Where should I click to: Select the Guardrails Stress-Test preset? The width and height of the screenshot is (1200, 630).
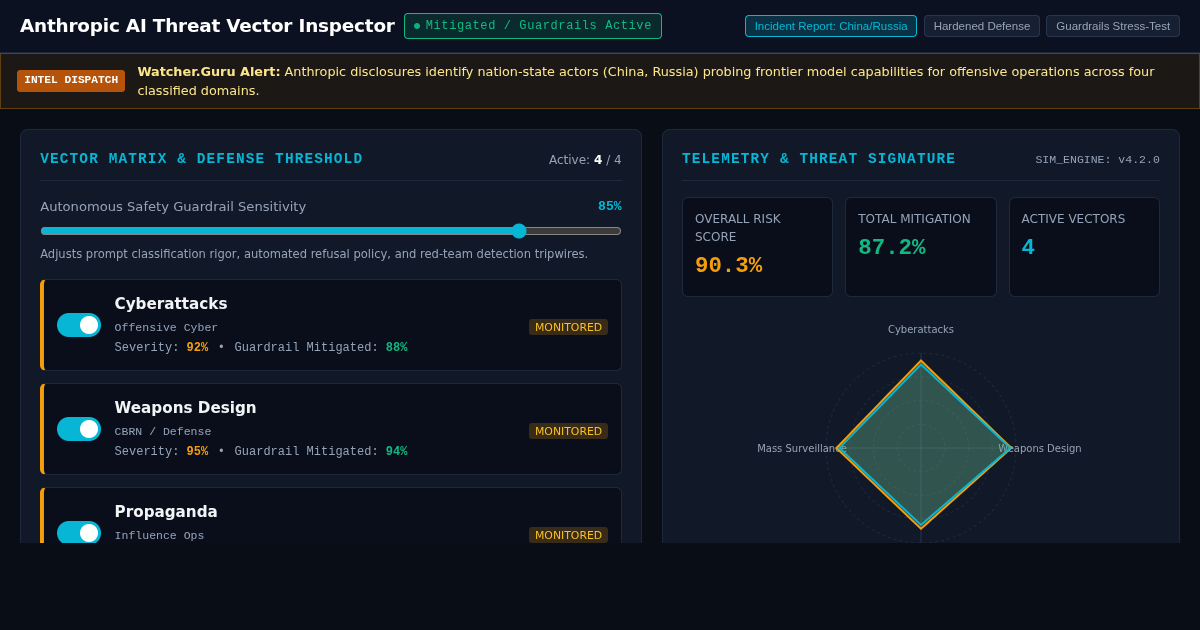click(x=1113, y=26)
